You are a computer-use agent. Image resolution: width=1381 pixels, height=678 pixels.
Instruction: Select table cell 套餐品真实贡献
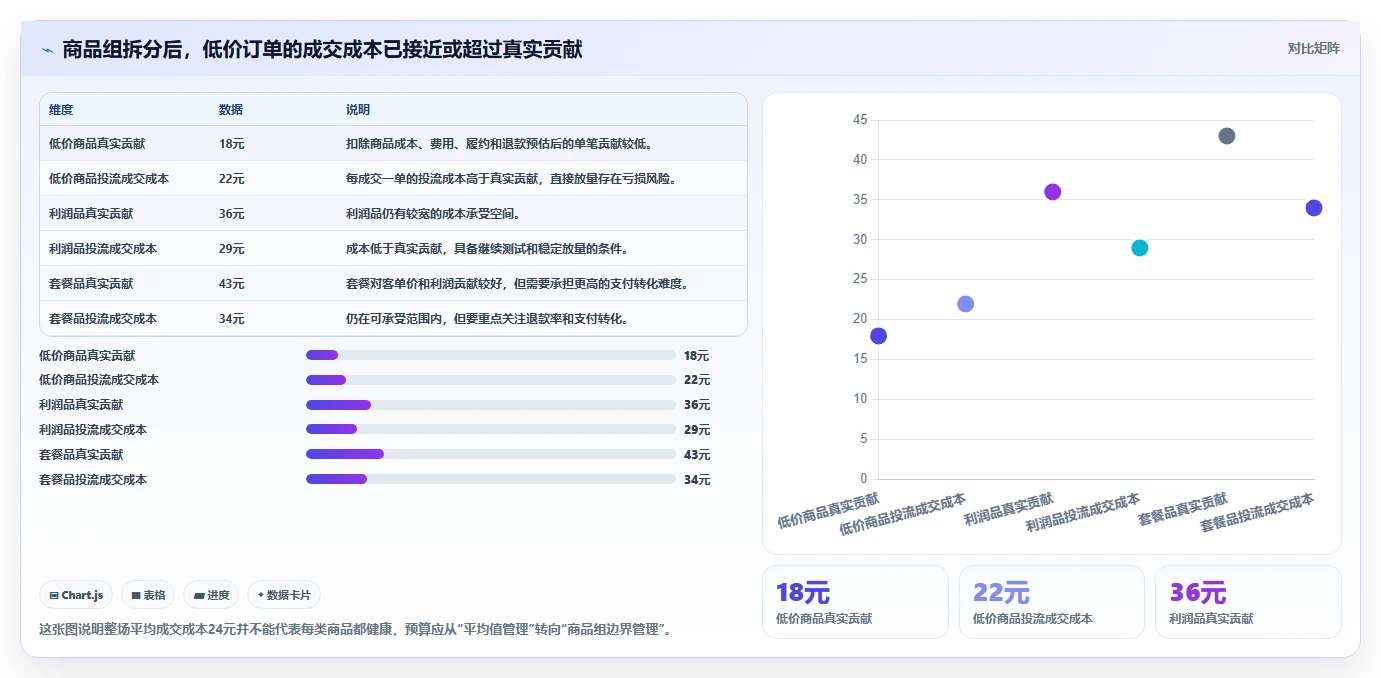tap(91, 284)
